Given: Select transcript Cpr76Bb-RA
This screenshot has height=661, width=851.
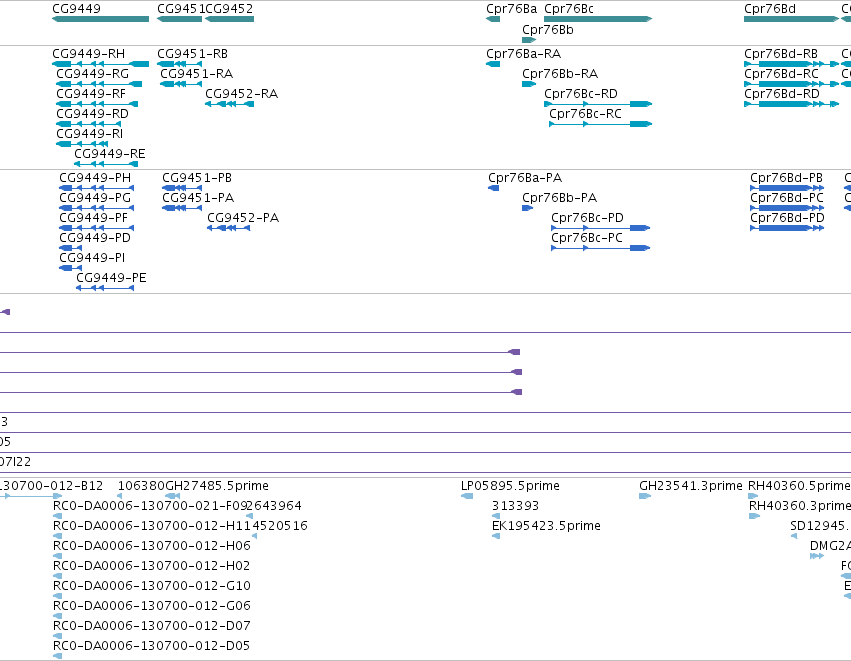Looking at the screenshot, I should (x=560, y=74).
